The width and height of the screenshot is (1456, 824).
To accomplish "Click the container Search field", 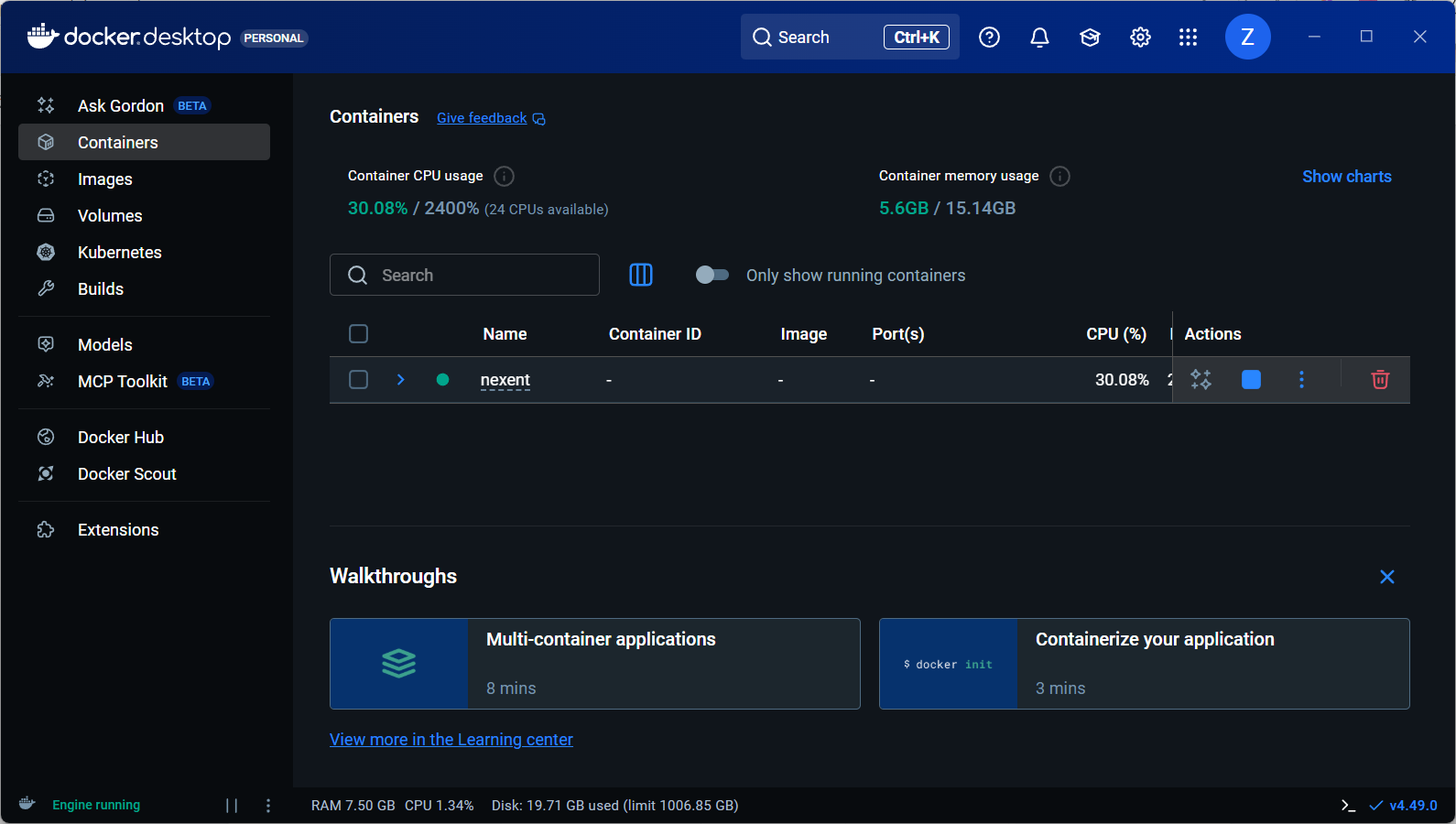I will tap(464, 275).
